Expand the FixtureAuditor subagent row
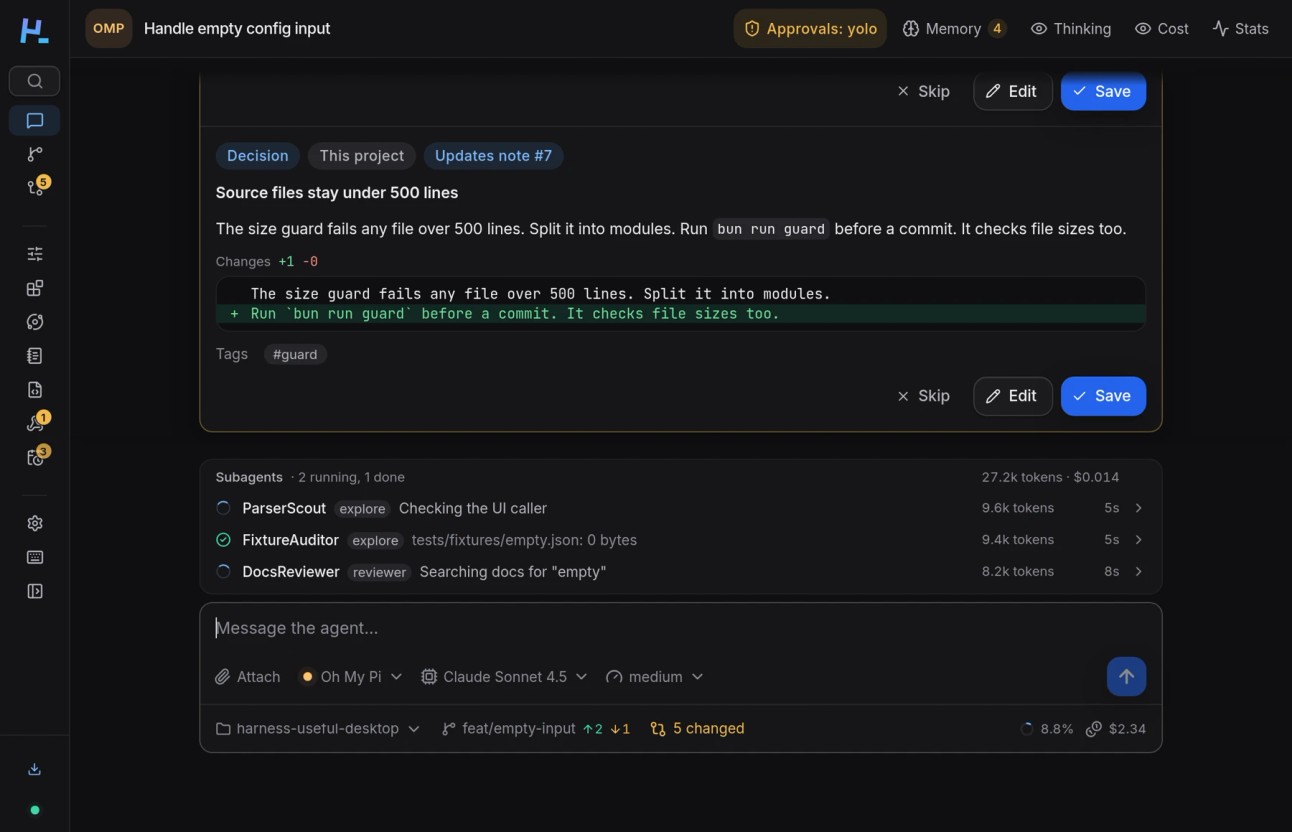Viewport: 1292px width, 832px height. click(x=680, y=540)
